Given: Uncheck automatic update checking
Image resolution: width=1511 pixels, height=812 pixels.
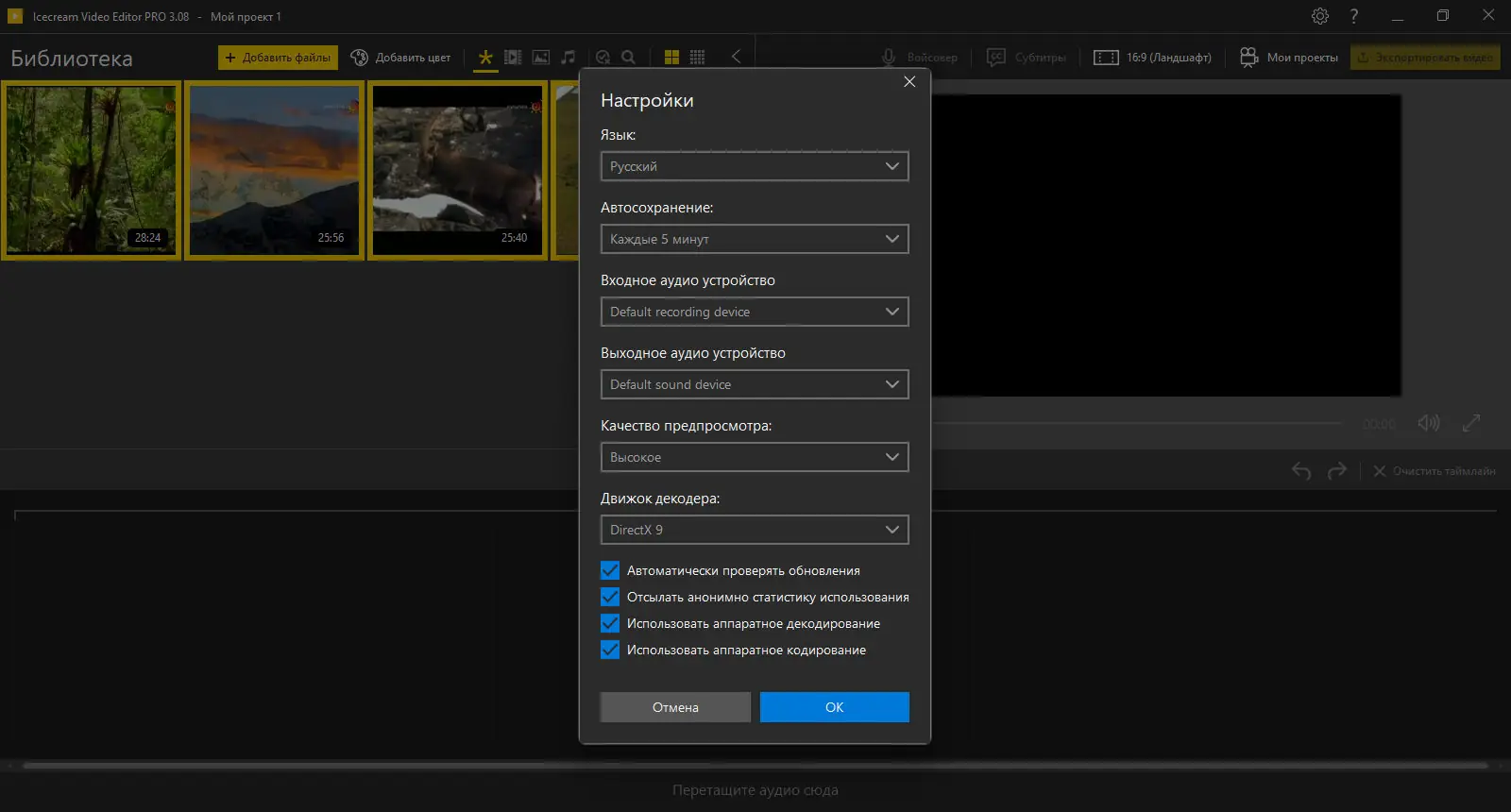Looking at the screenshot, I should (x=610, y=570).
